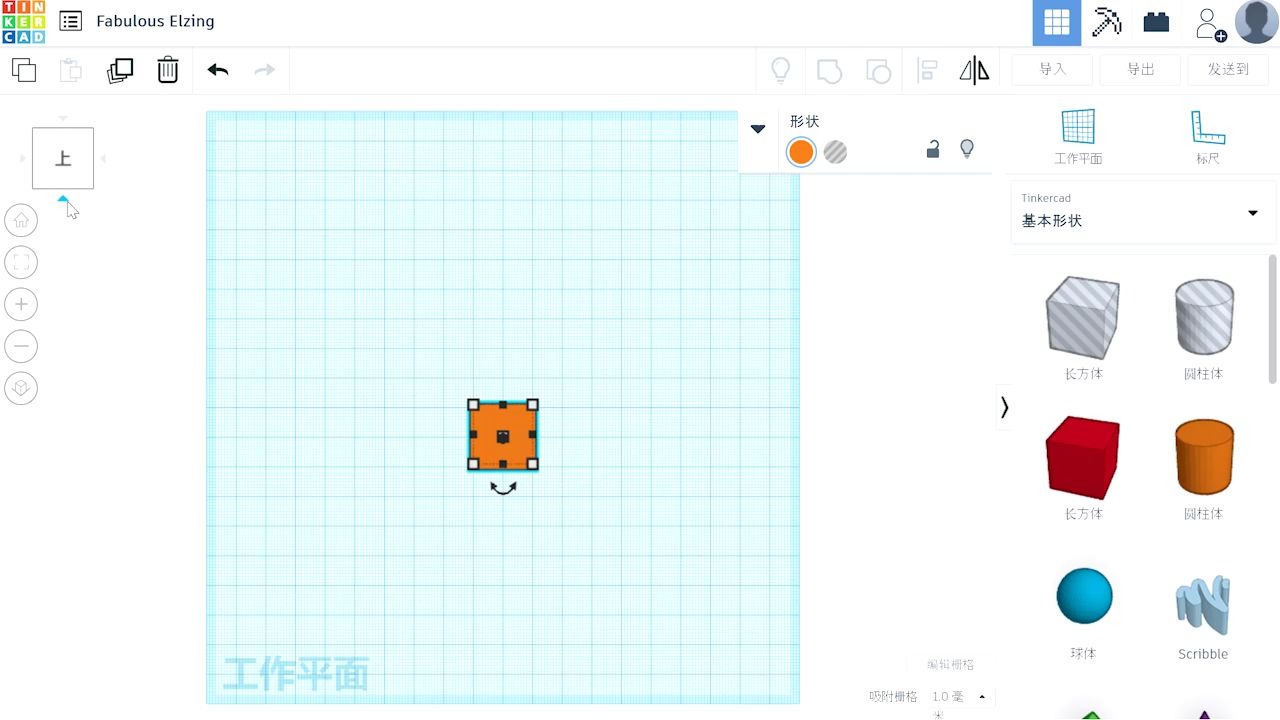Select the 球体 sphere shape thumbnail
The image size is (1280, 720).
pyautogui.click(x=1083, y=595)
